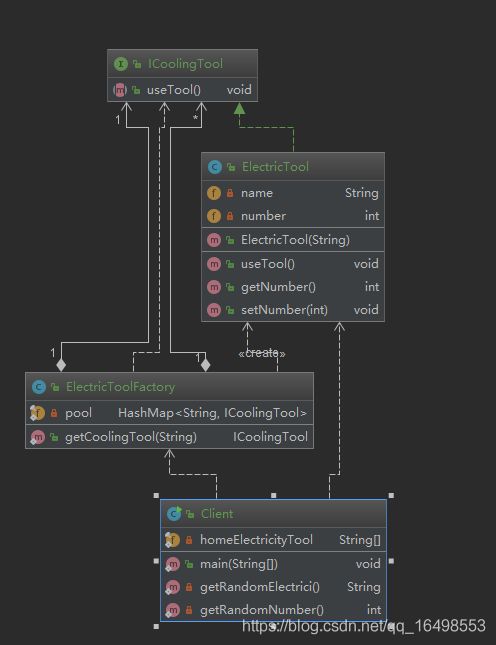The height and width of the screenshot is (645, 496).
Task: Select the number field text in ElectricTool
Action: click(x=263, y=216)
